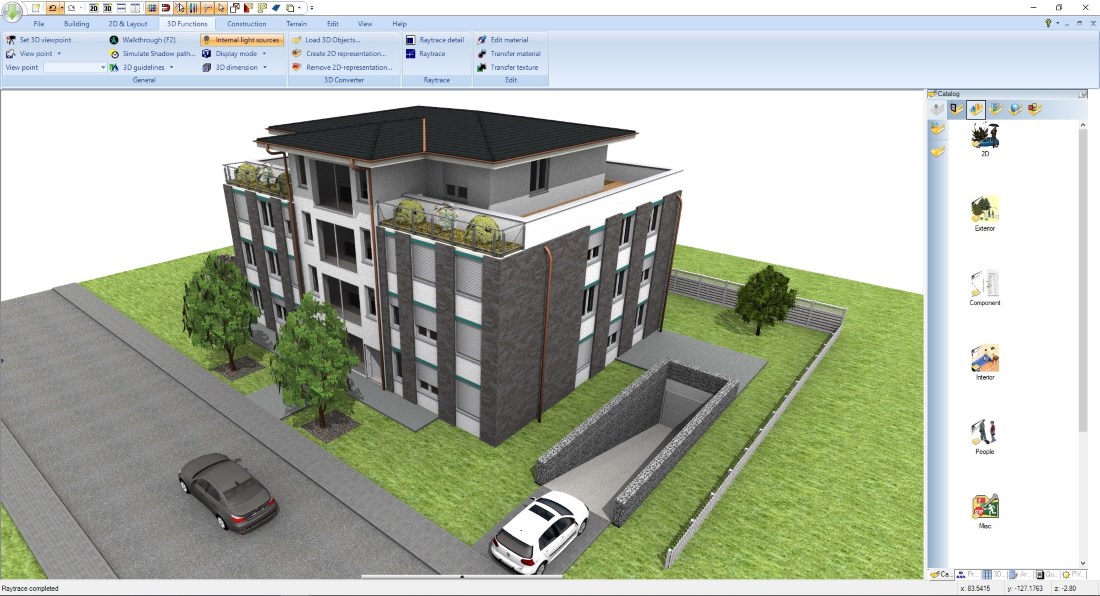Viewport: 1100px width, 596px height.
Task: Click the globe folder icon in Catalog
Action: [x=1016, y=109]
